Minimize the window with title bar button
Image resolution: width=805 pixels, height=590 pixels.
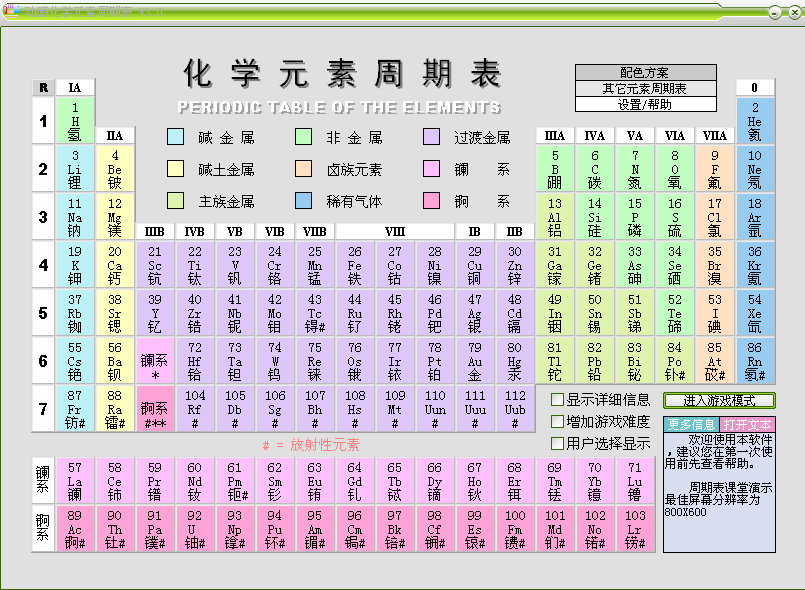[775, 12]
